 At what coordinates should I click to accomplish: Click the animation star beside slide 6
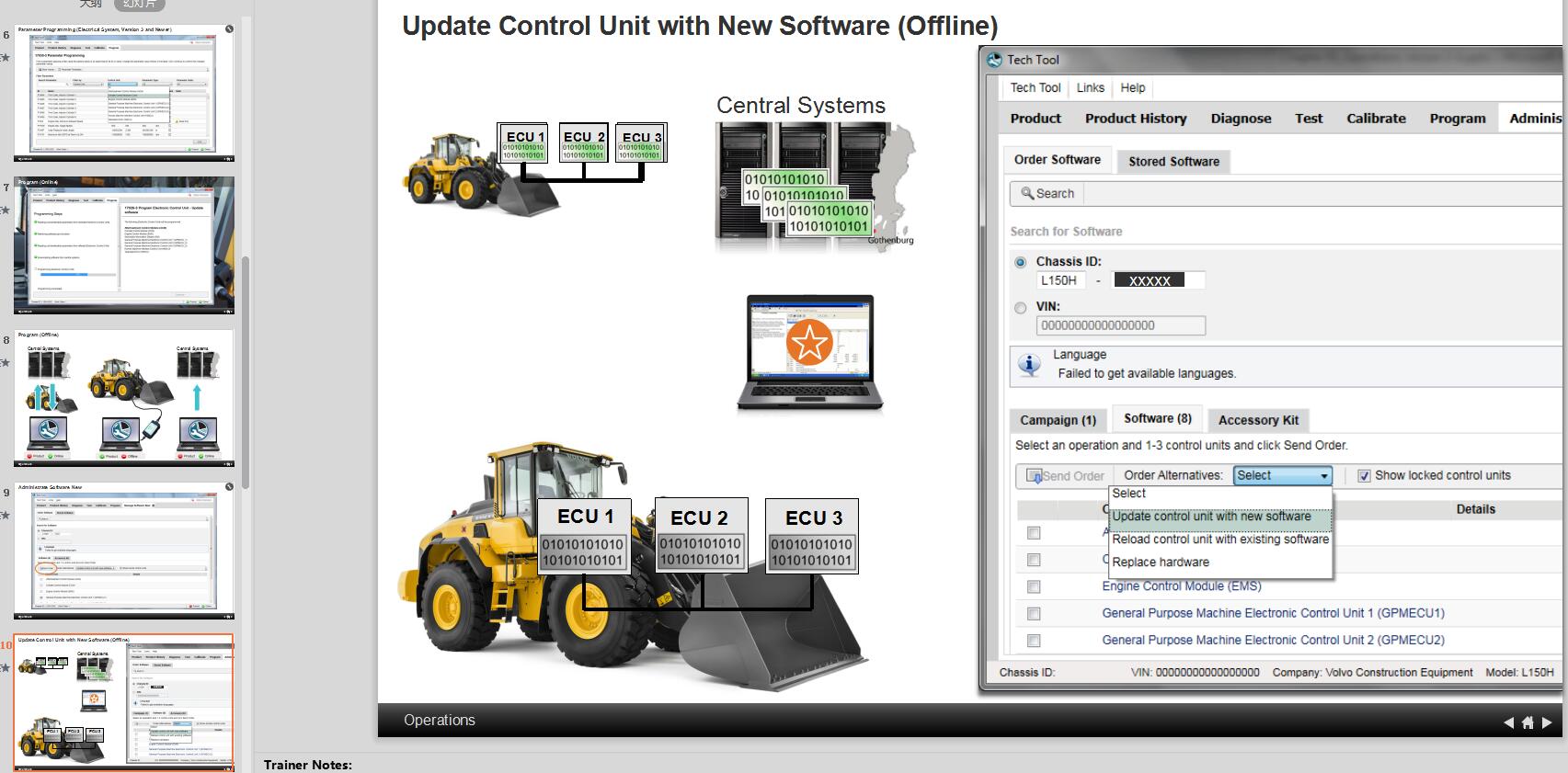(x=6, y=57)
